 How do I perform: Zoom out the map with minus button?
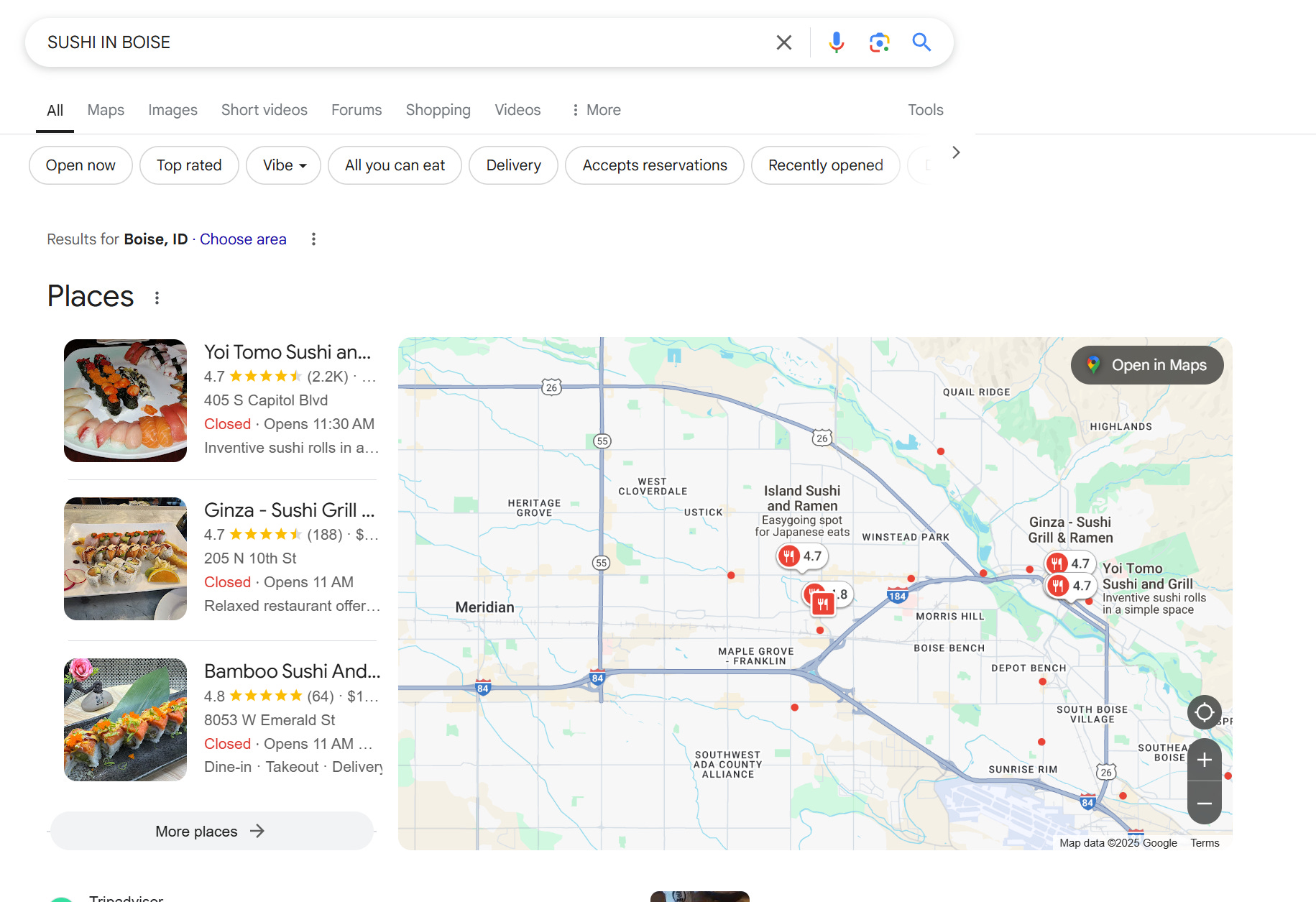1205,804
